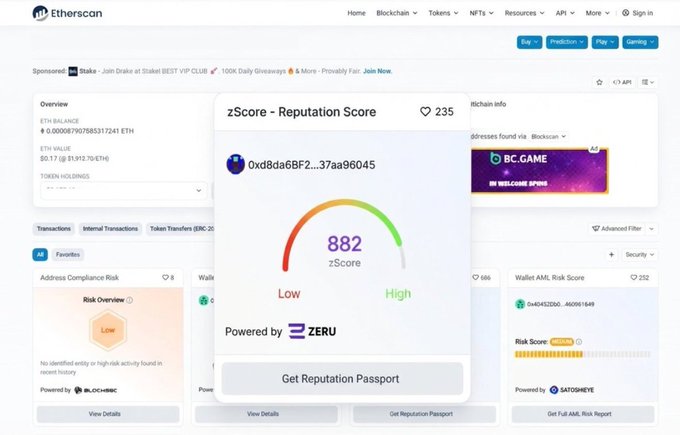Viewport: 680px width, 435px height.
Task: Click the SatoshiEye logo
Action: point(572,390)
